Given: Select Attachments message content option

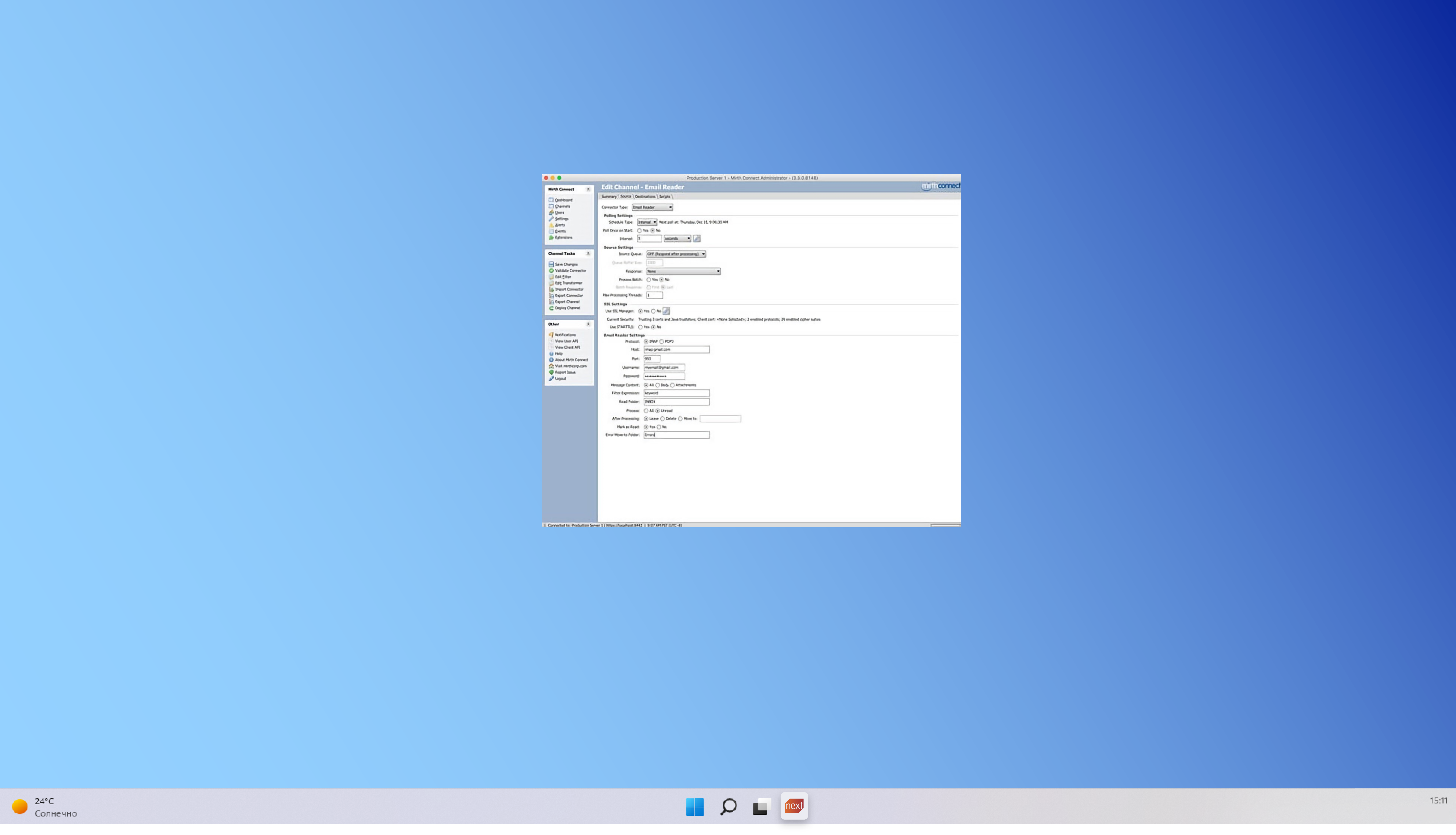Looking at the screenshot, I should (673, 385).
